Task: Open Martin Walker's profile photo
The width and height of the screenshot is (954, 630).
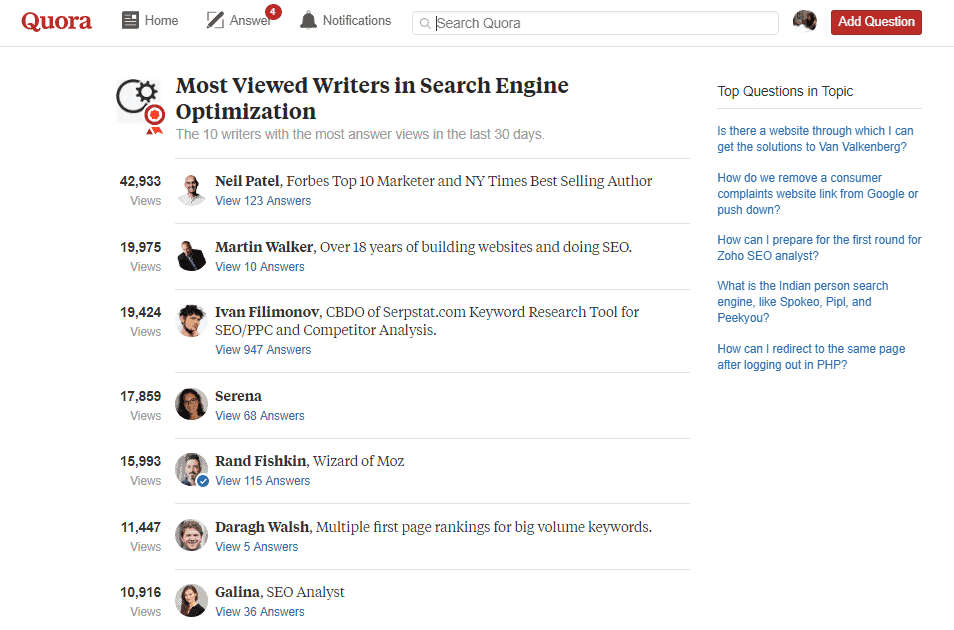Action: coord(191,256)
